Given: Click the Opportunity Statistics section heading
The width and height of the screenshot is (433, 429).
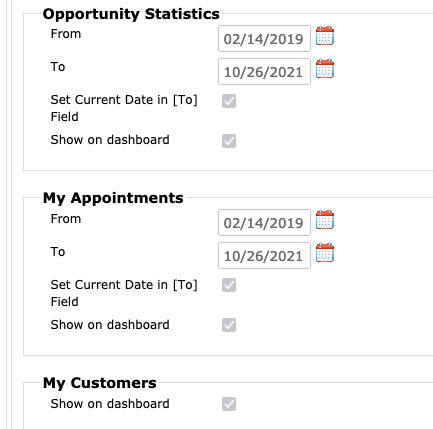Looking at the screenshot, I should (x=131, y=14).
